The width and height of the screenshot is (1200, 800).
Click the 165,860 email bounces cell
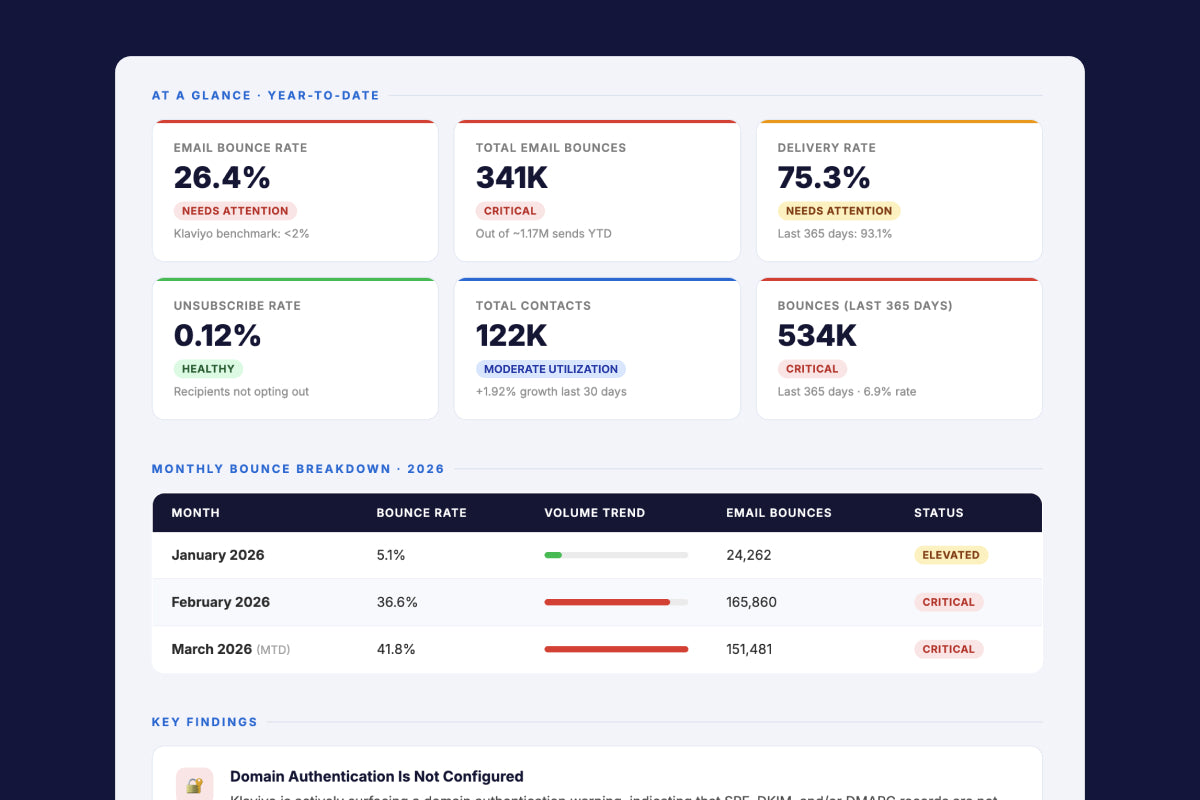click(x=752, y=602)
